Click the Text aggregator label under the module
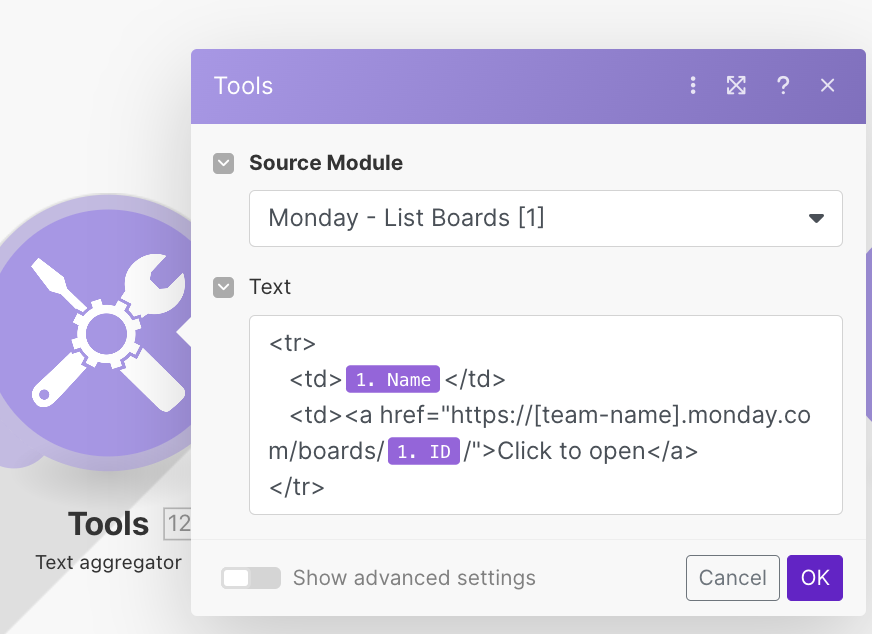The image size is (872, 634). pyautogui.click(x=108, y=562)
